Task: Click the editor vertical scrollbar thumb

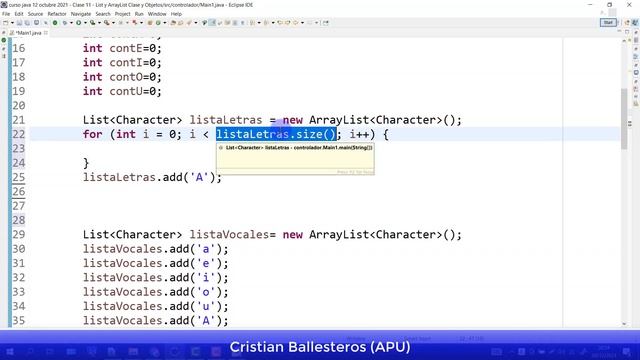Action: 624,118
